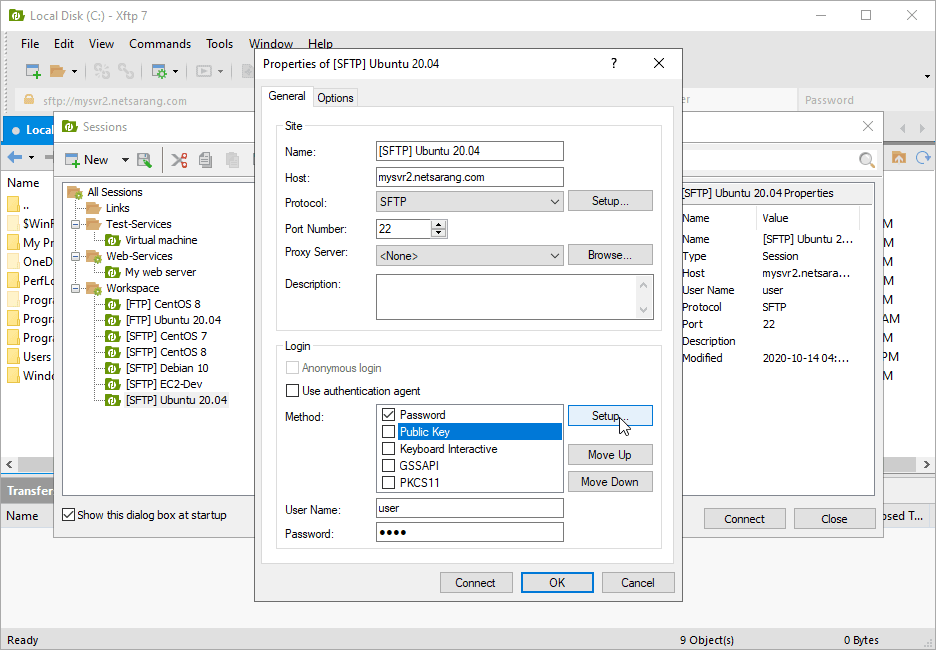The image size is (936, 650).
Task: Check the Public Key method checkbox
Action: pos(389,432)
